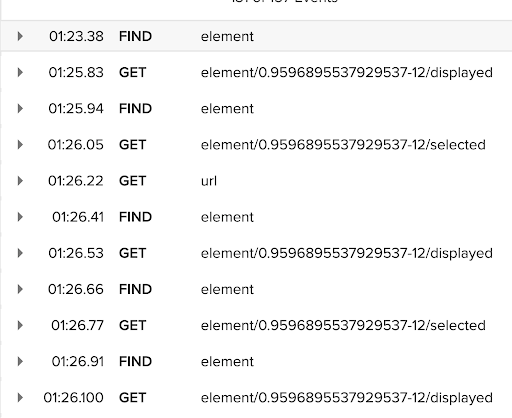This screenshot has height=418, width=512.
Task: Select element/.../displayed path at 01:26.100
Action: point(347,398)
